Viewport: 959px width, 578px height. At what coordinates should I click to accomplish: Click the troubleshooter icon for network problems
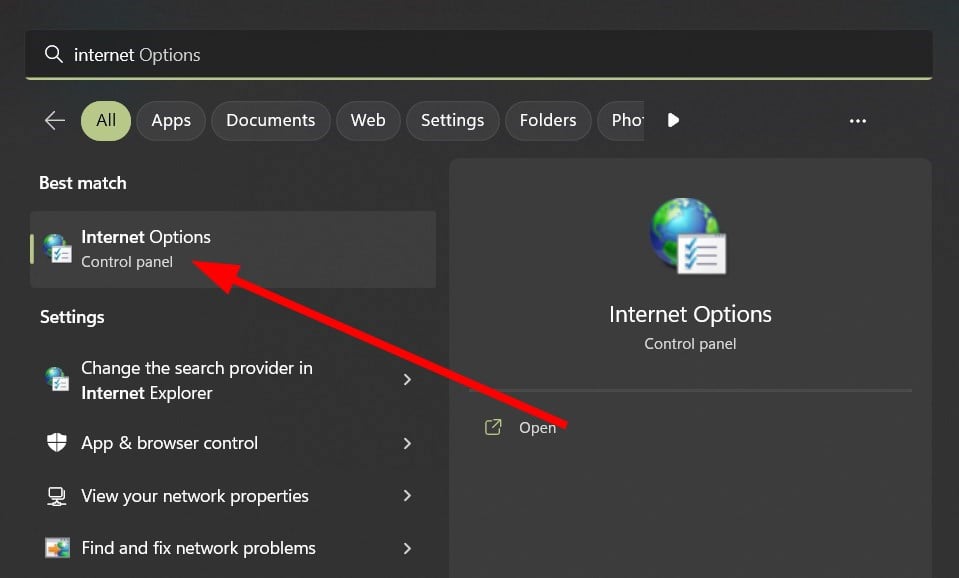click(x=57, y=548)
